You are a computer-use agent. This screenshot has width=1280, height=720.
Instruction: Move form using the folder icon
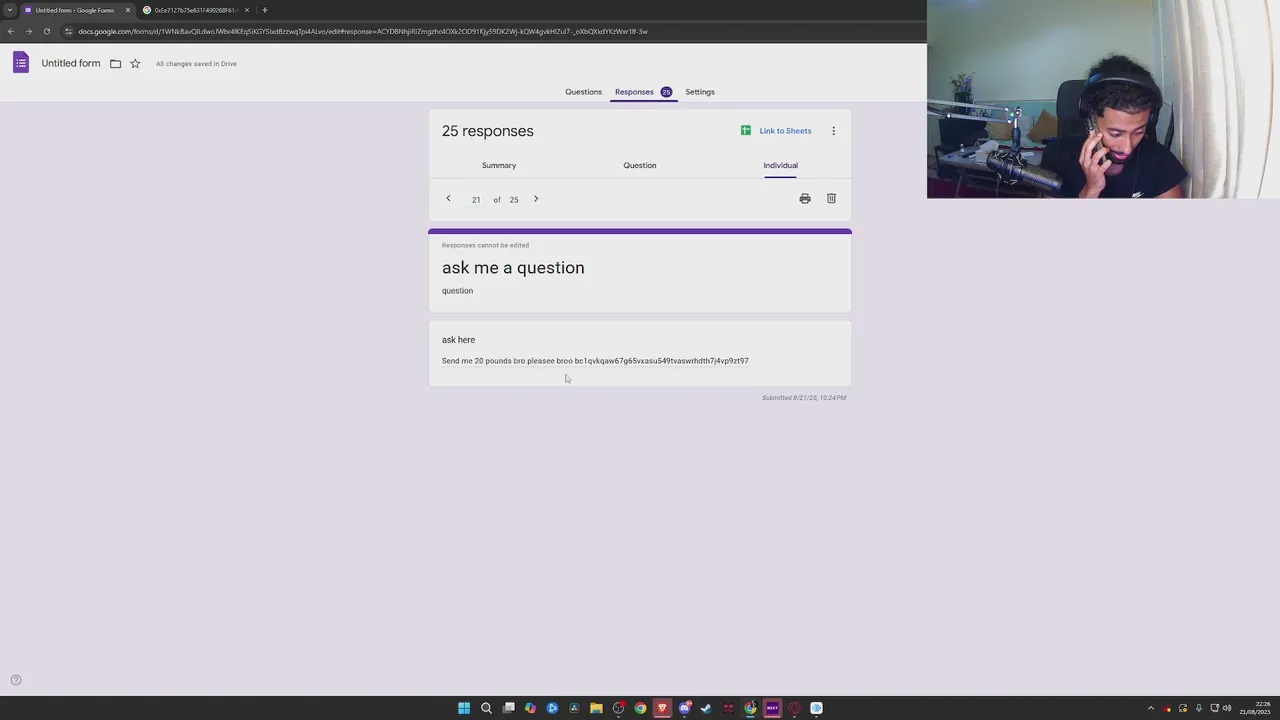(115, 64)
